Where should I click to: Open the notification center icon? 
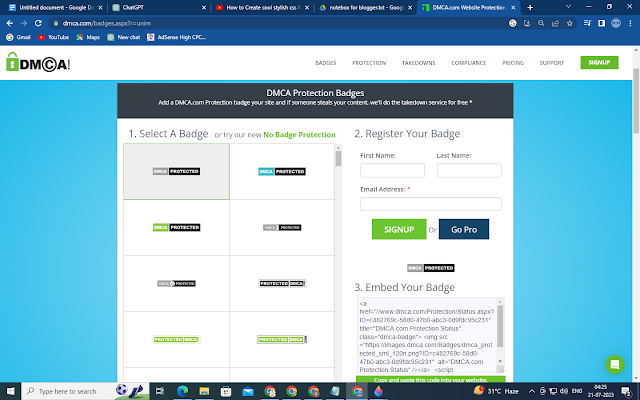tap(627, 391)
